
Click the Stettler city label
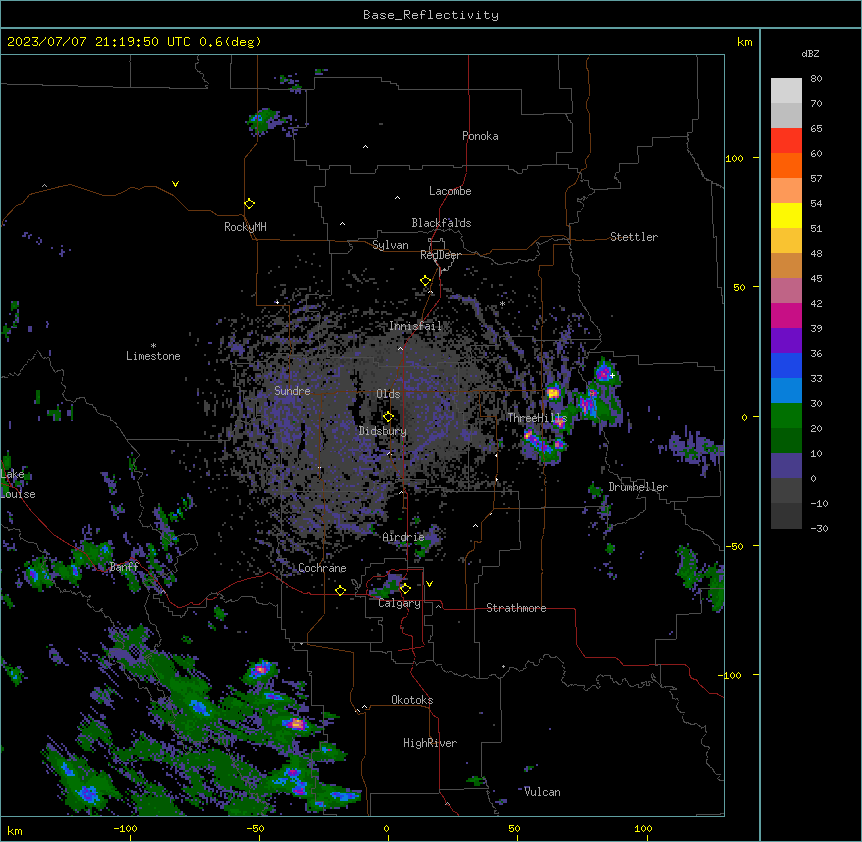[634, 237]
